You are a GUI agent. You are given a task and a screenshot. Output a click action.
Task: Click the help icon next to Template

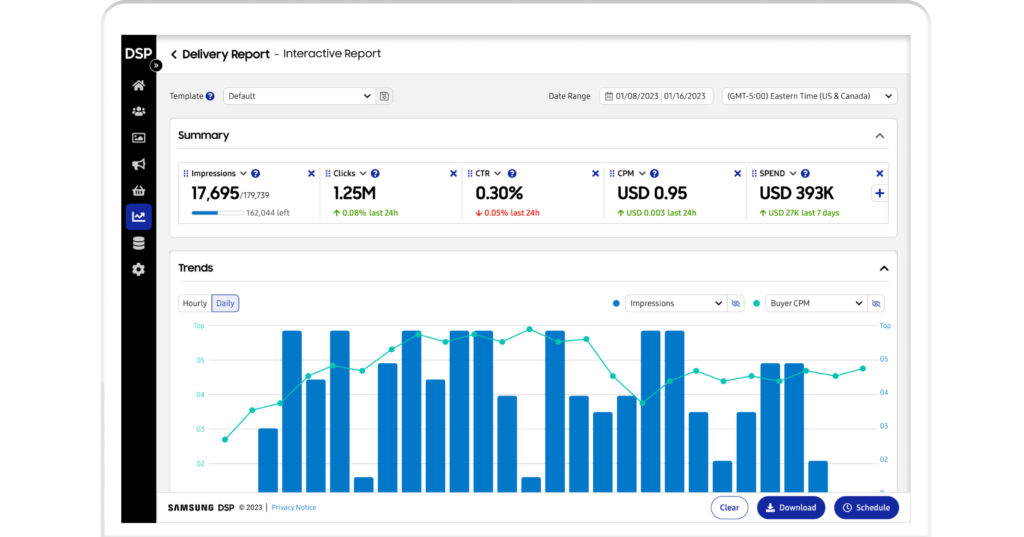210,96
